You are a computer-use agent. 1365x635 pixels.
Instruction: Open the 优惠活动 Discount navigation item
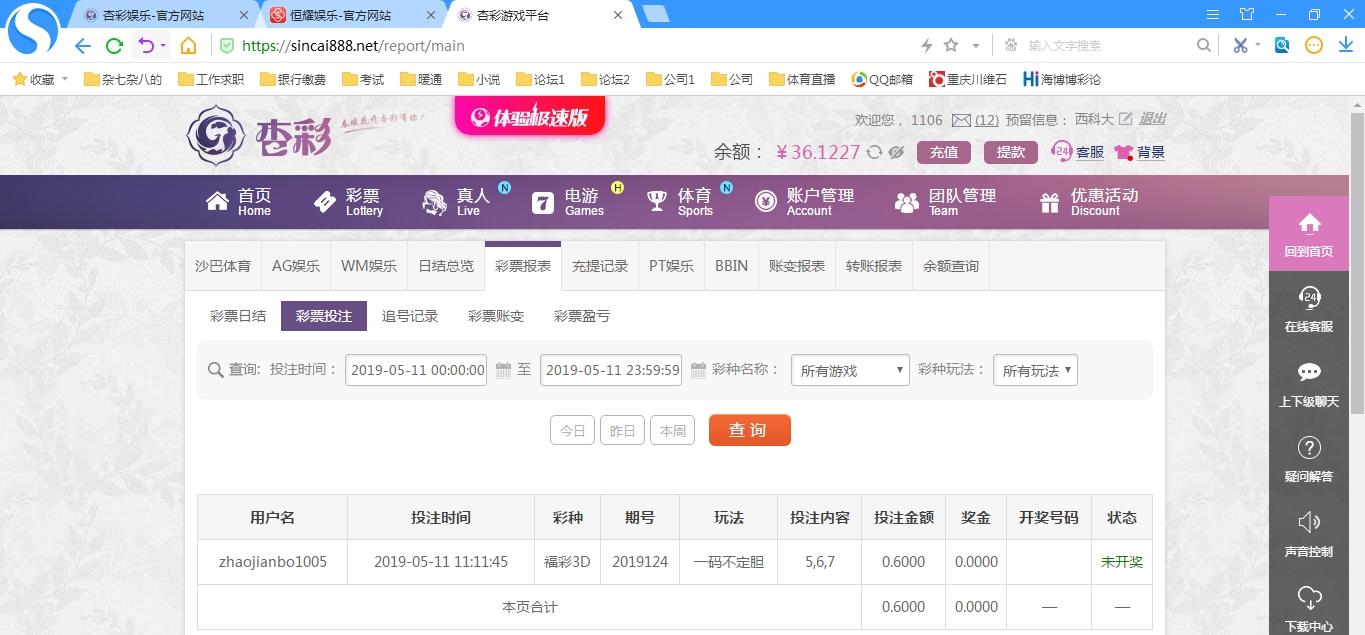pos(1089,202)
